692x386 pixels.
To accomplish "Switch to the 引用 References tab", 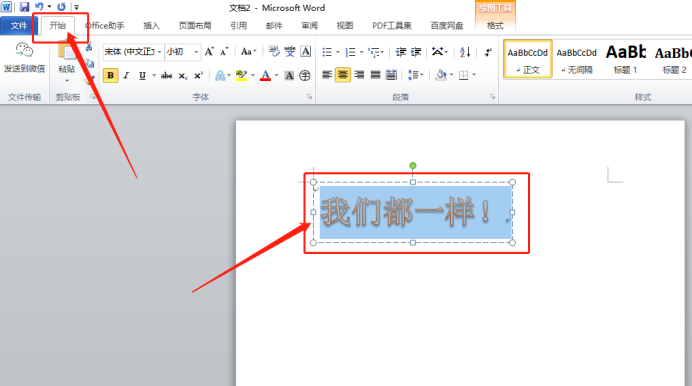I will 239,26.
